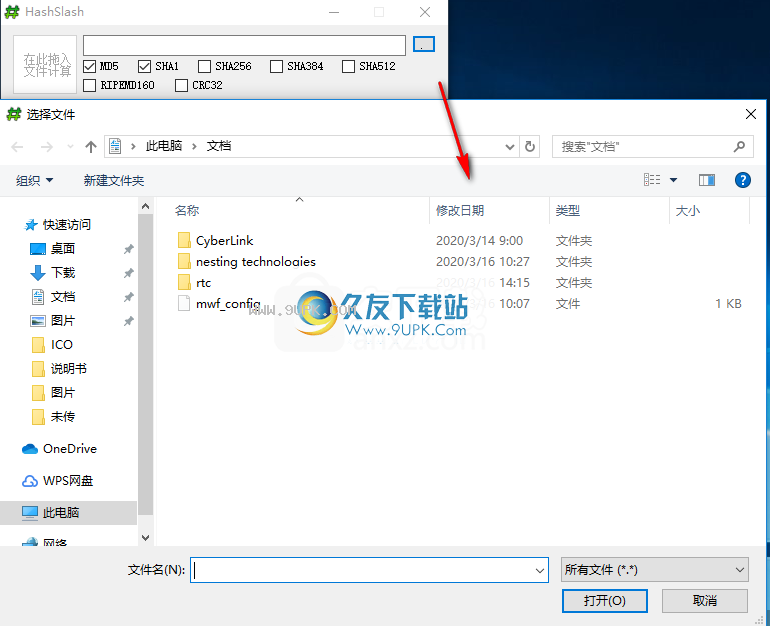Expand the address bar history dropdown

(510, 147)
